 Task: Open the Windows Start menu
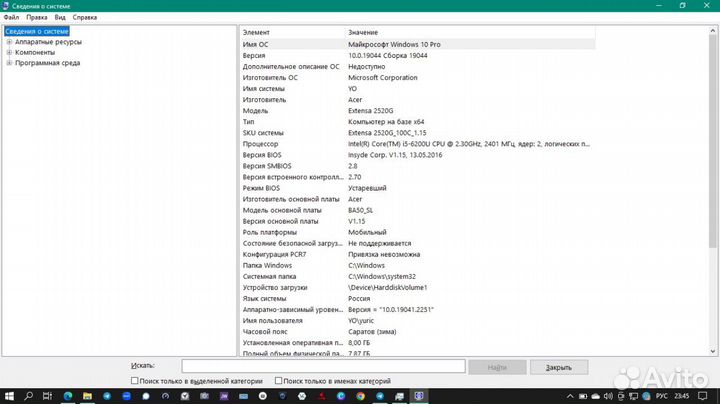pyautogui.click(x=9, y=396)
